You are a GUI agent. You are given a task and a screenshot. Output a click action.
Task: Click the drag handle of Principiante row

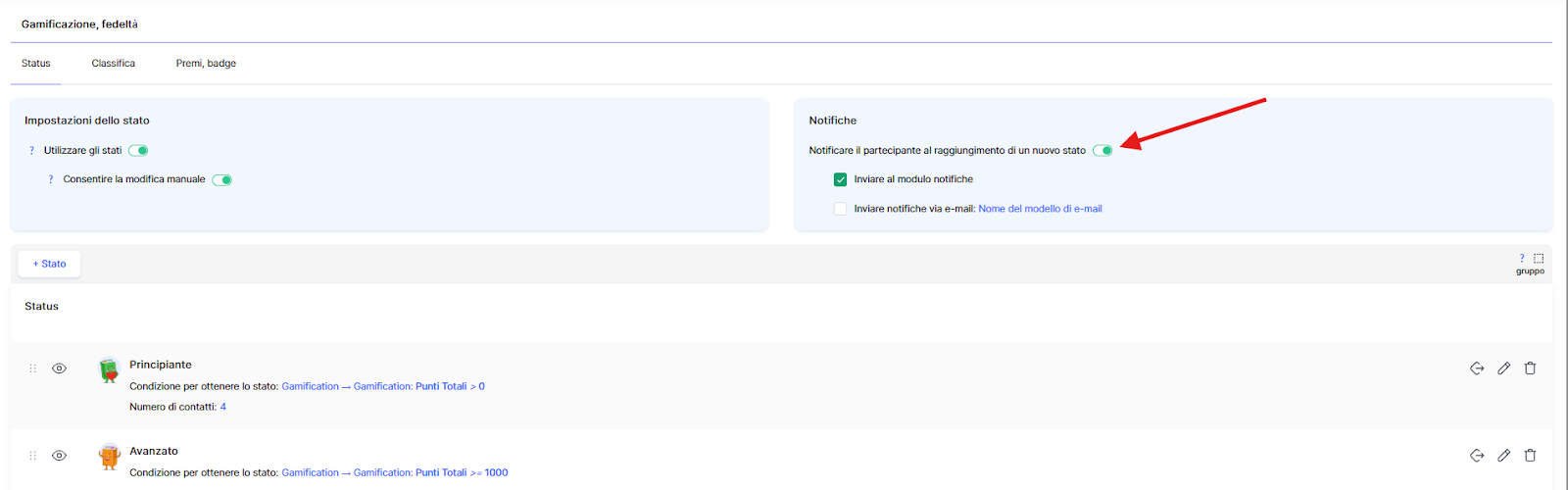click(32, 369)
